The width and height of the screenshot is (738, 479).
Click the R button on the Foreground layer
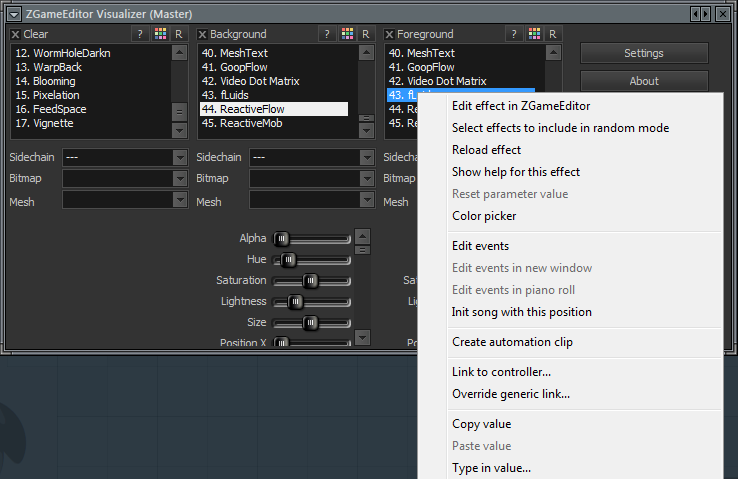pos(553,34)
